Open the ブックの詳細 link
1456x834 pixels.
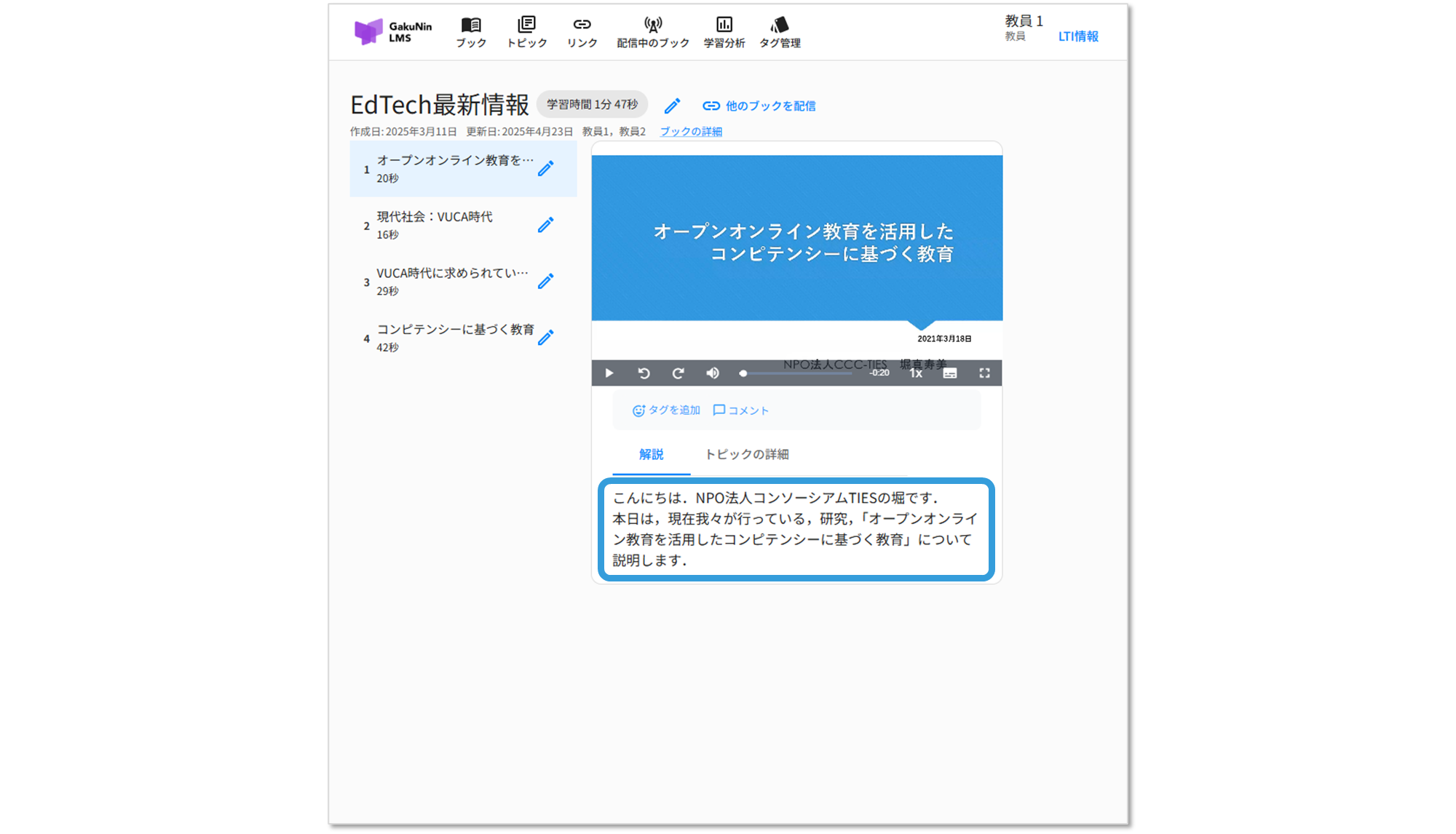pyautogui.click(x=691, y=132)
